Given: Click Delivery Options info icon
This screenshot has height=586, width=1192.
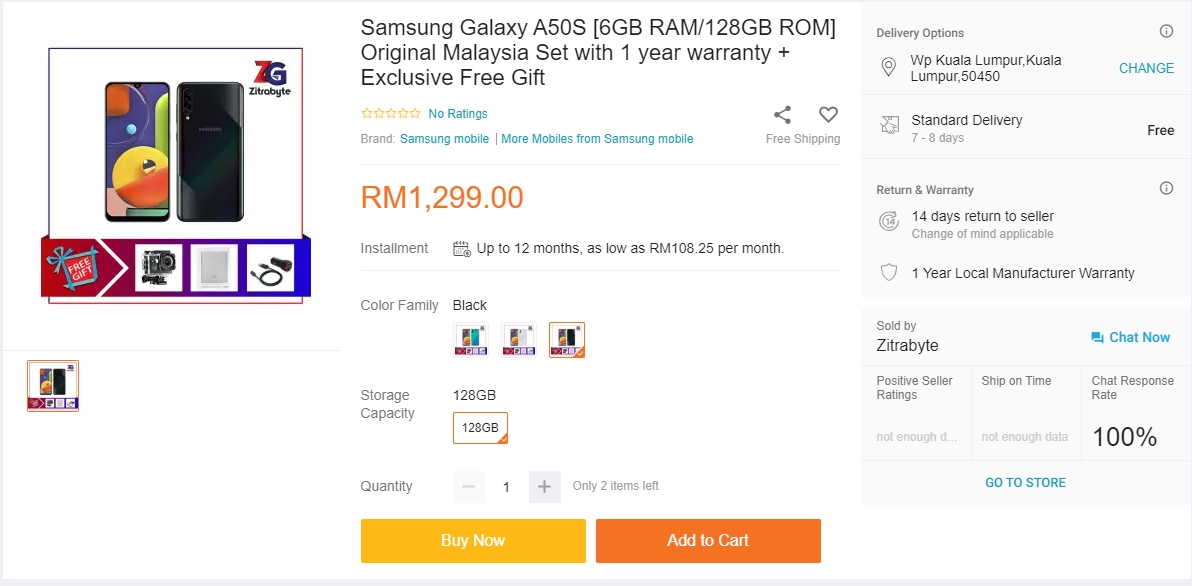Looking at the screenshot, I should coord(1166,32).
